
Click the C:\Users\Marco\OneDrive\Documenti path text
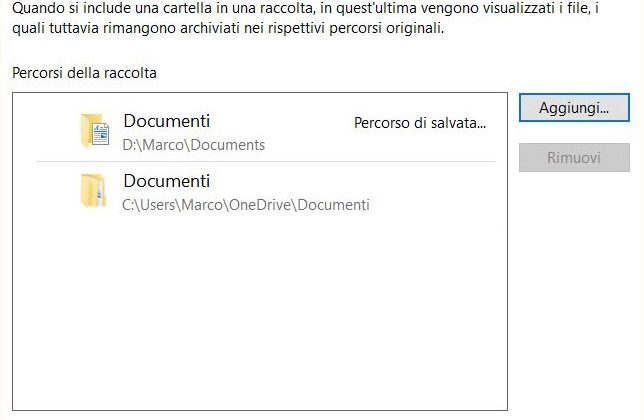click(x=246, y=205)
